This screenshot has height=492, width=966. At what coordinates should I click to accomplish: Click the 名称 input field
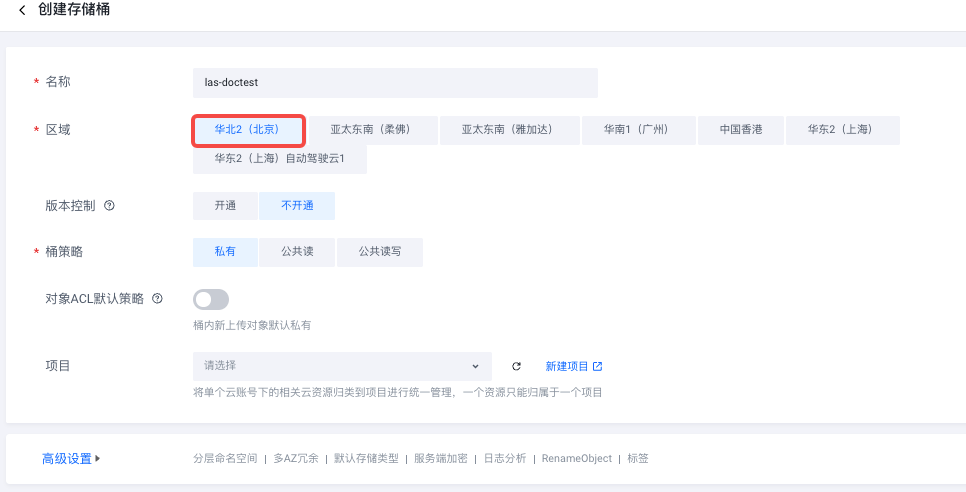tap(395, 83)
